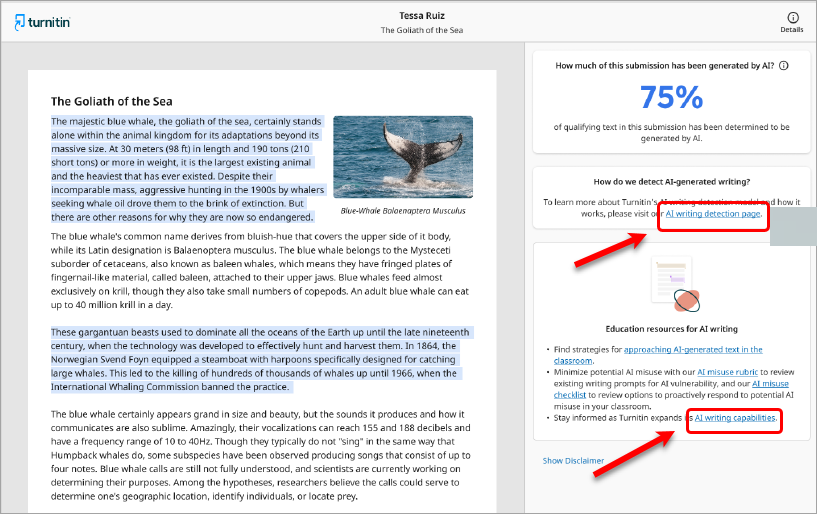Open the AI writing capabilities link
Screen dimensions: 817x514
735,418
